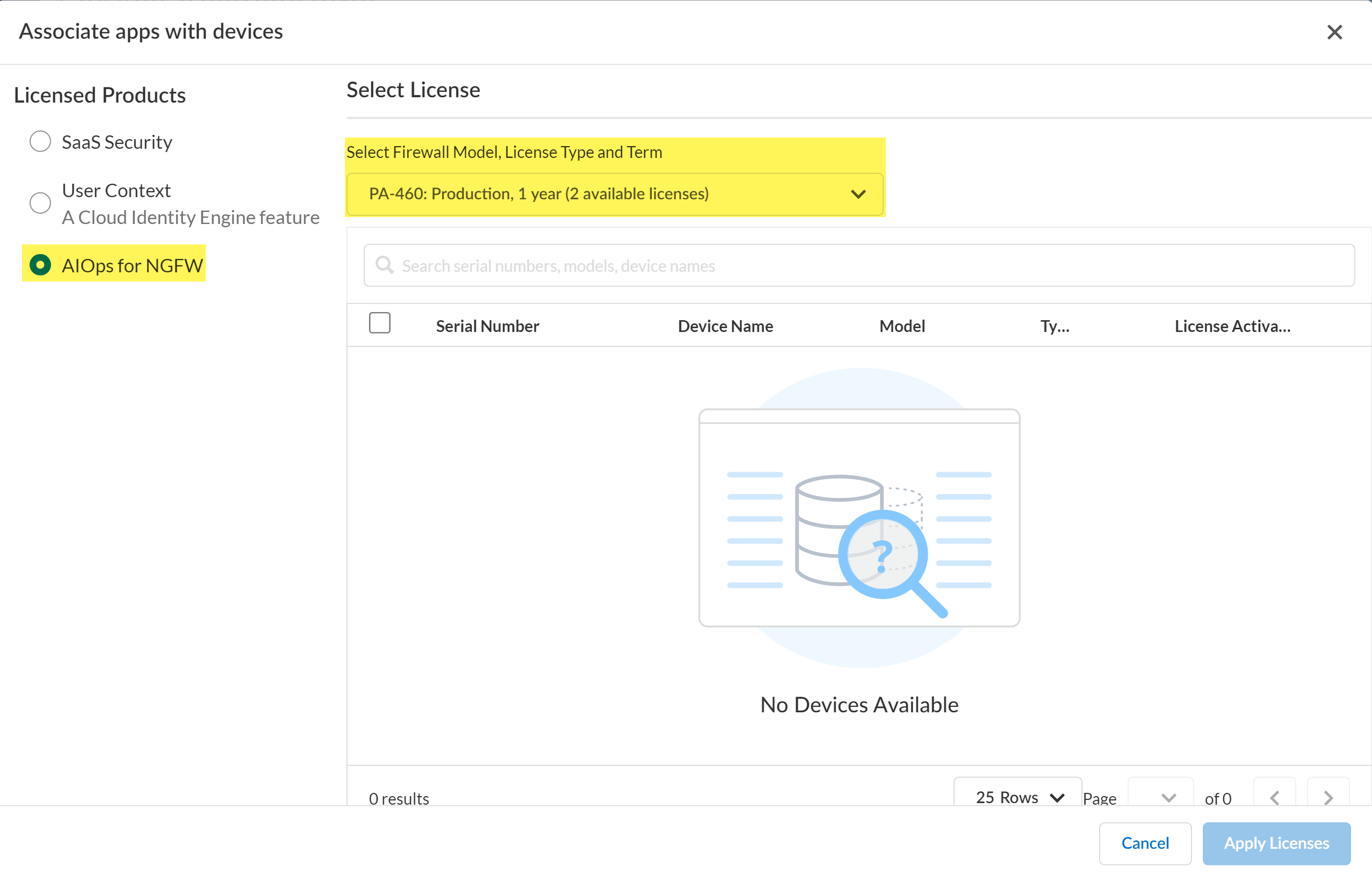1372x874 pixels.
Task: Click the truncated Type column header
Action: tap(1054, 327)
